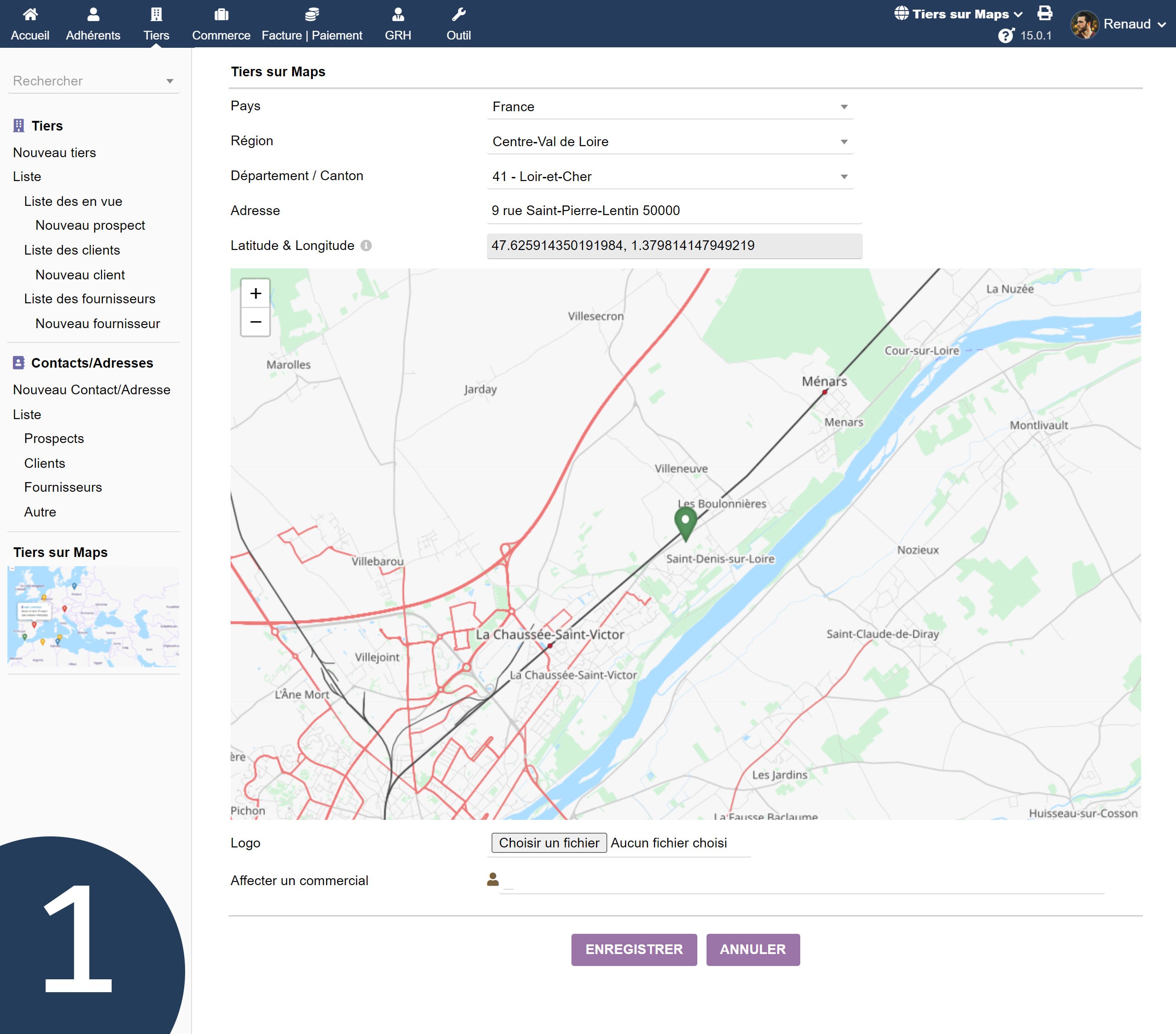Viewport: 1176px width, 1034px height.
Task: Open Département / Canton dropdown
Action: tap(670, 177)
